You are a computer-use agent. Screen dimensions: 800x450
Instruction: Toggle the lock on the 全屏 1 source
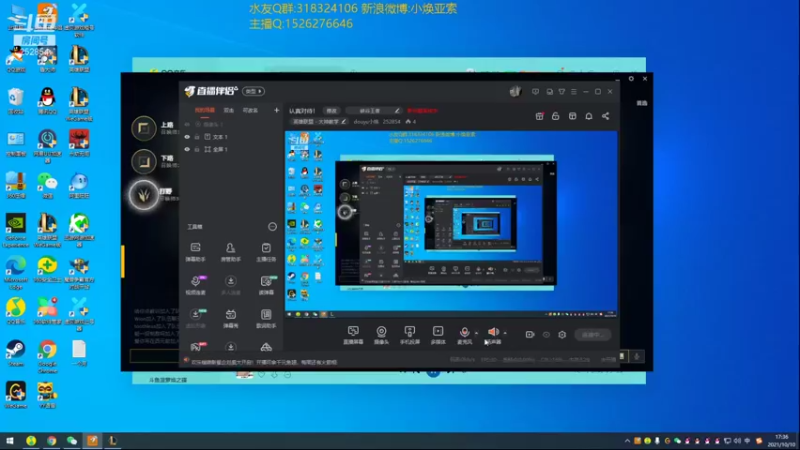197,149
